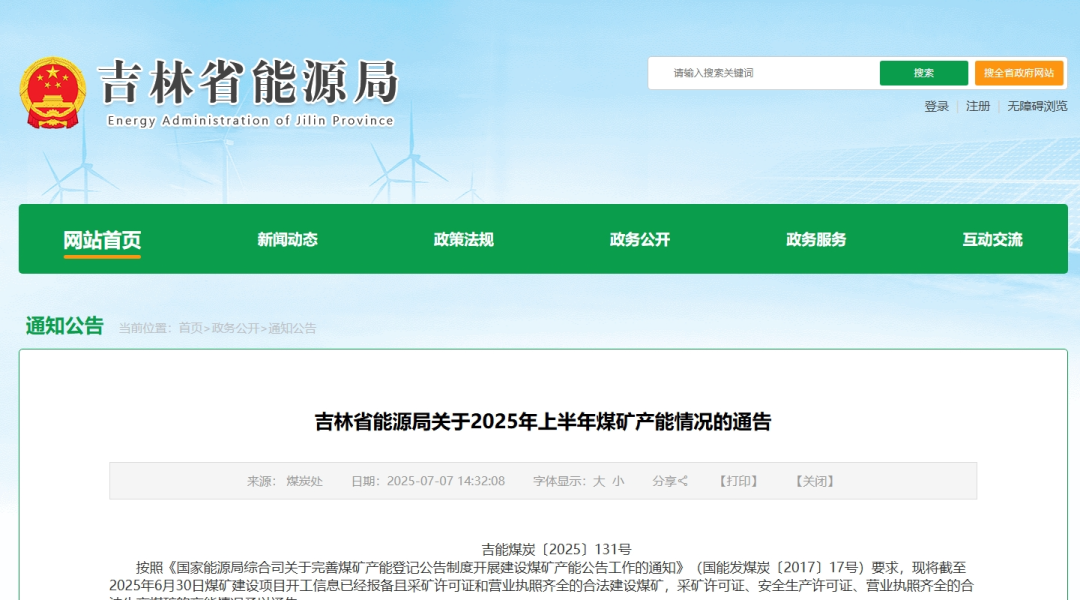This screenshot has width=1080, height=600.
Task: Click the share icon next to 分享
Action: tap(683, 481)
